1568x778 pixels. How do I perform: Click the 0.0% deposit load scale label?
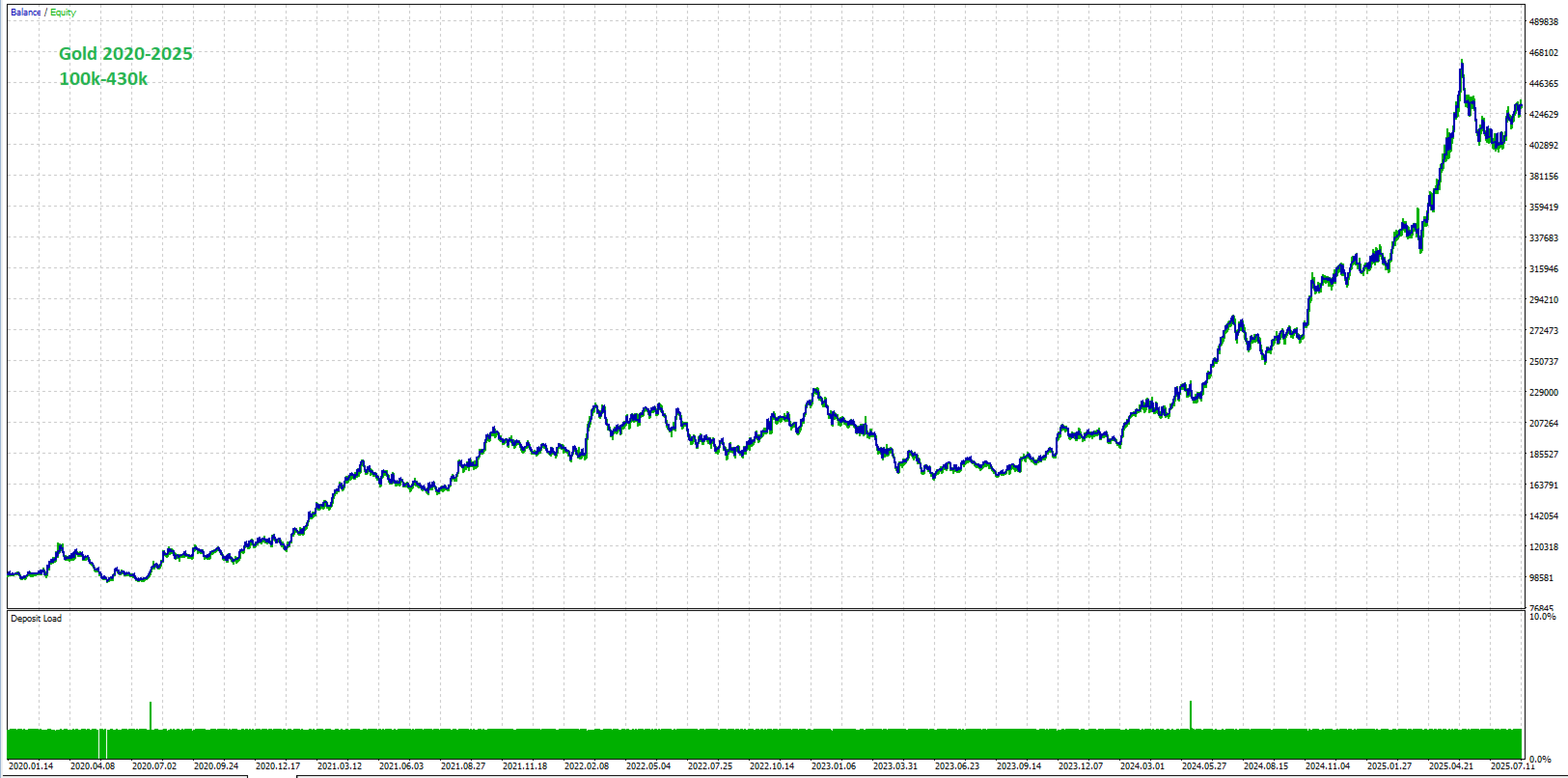[1540, 760]
